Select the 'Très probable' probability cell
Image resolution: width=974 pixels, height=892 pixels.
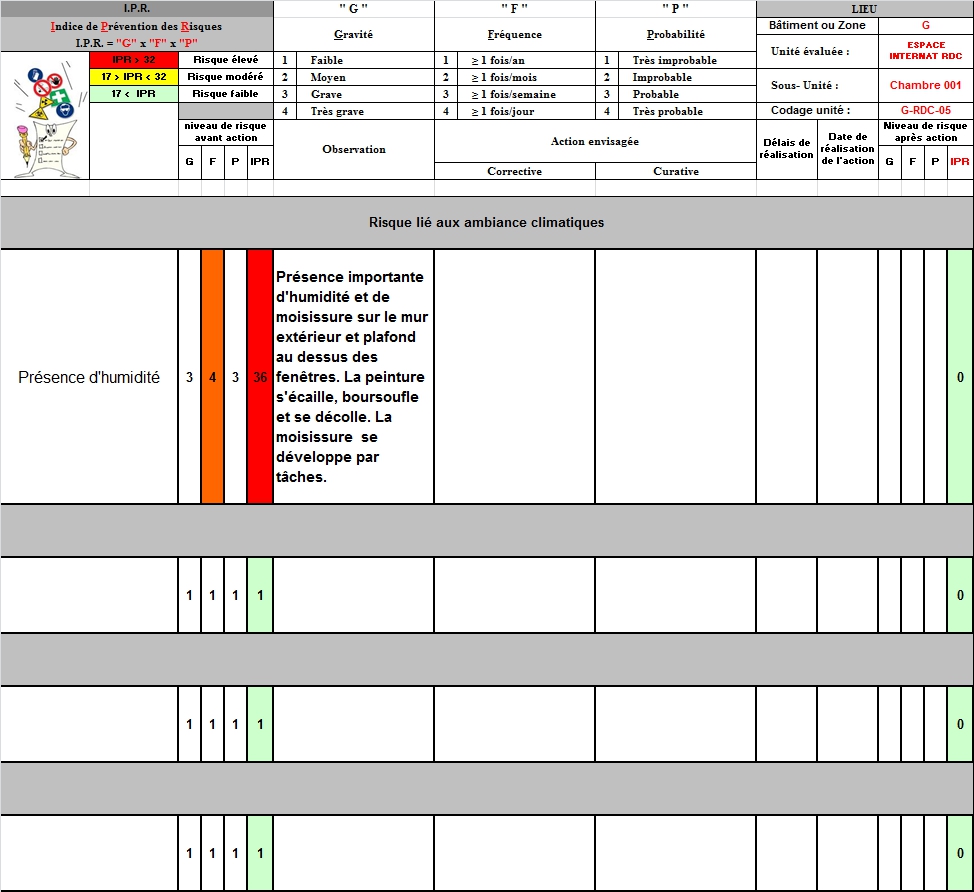pyautogui.click(x=676, y=111)
